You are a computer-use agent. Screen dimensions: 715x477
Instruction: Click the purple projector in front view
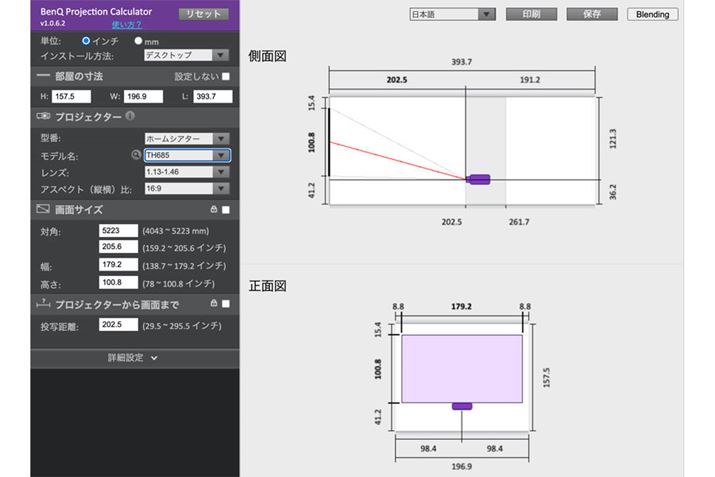tap(461, 405)
